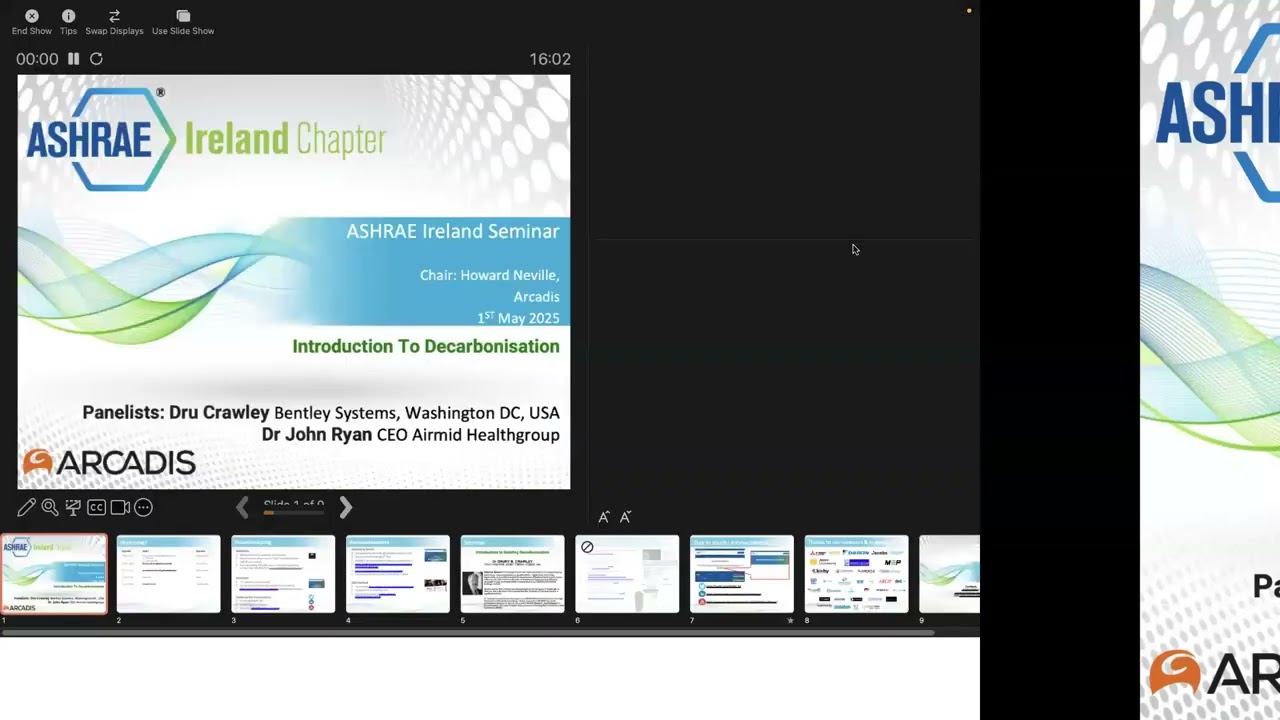Viewport: 1280px width, 720px height.
Task: Click the End Show button
Action: coord(32,22)
